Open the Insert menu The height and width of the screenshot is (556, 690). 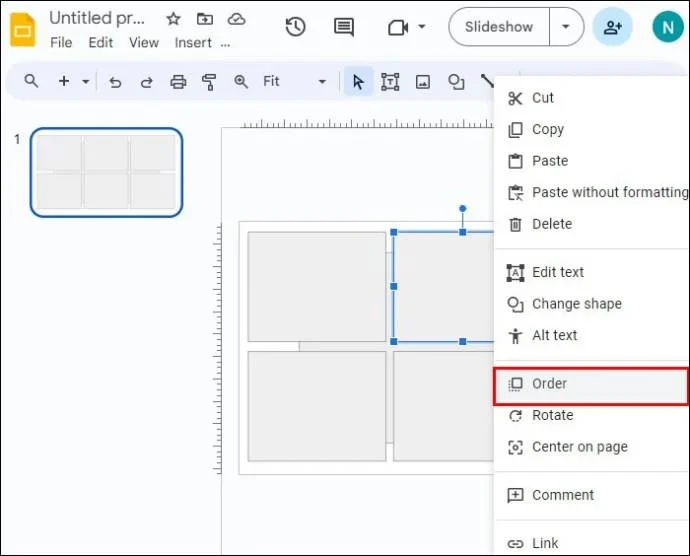point(193,43)
